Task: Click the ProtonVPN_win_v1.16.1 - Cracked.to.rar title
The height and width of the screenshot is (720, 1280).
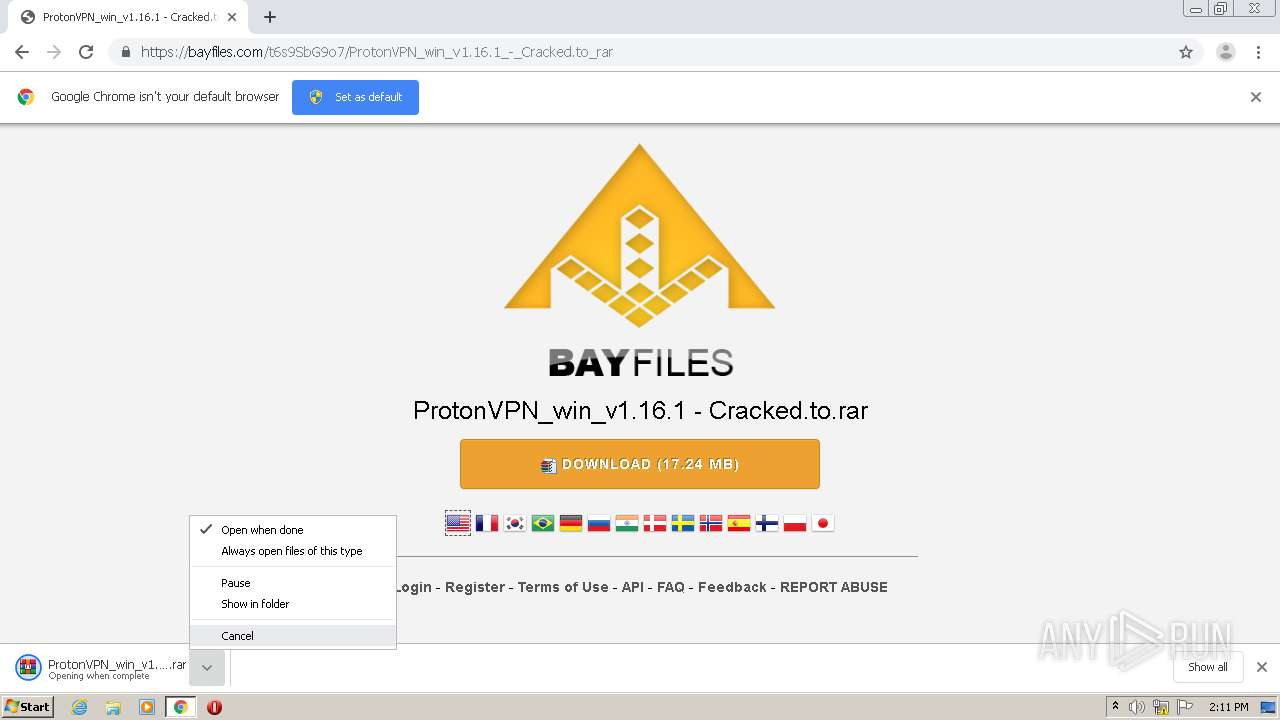Action: click(x=640, y=410)
